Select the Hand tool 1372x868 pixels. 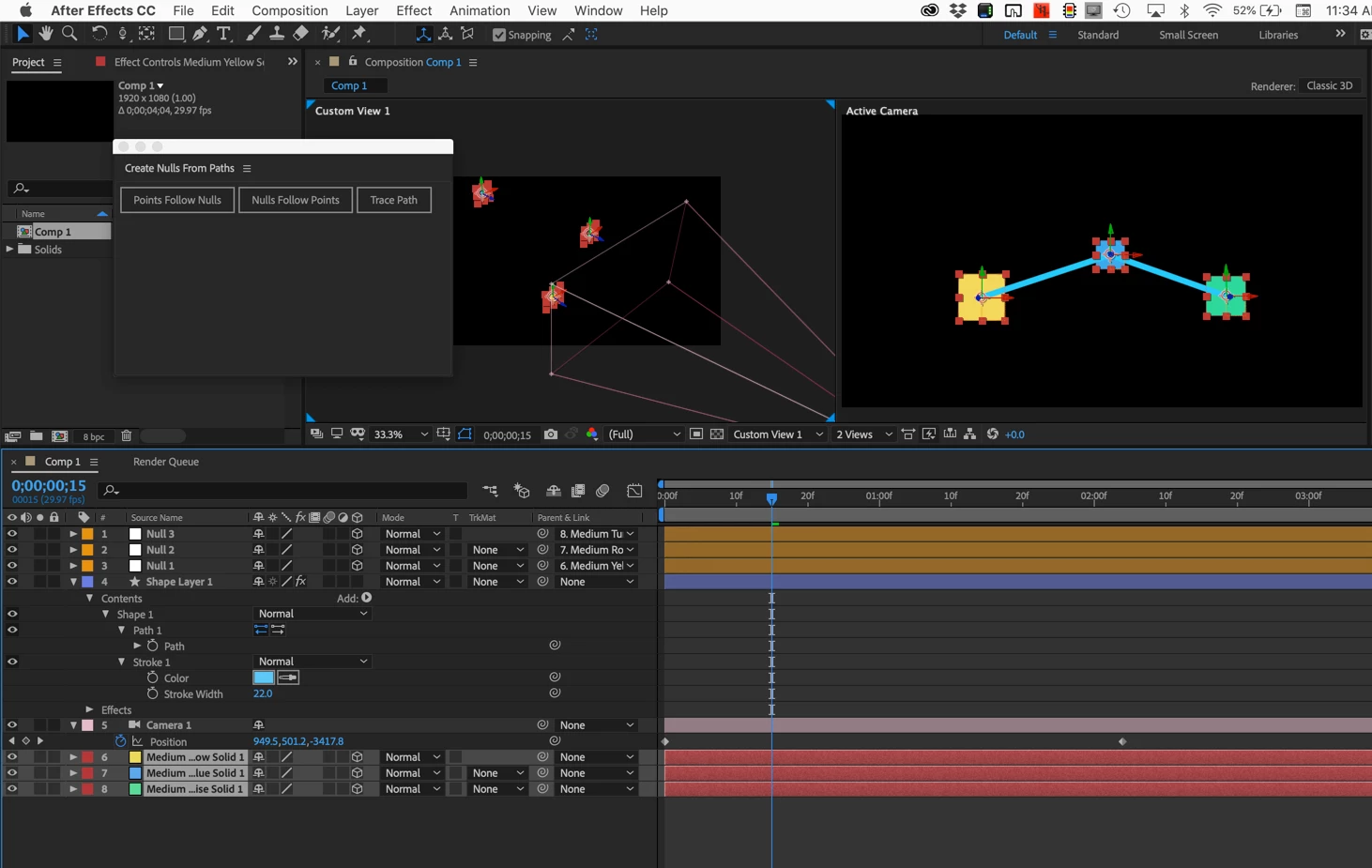46,34
